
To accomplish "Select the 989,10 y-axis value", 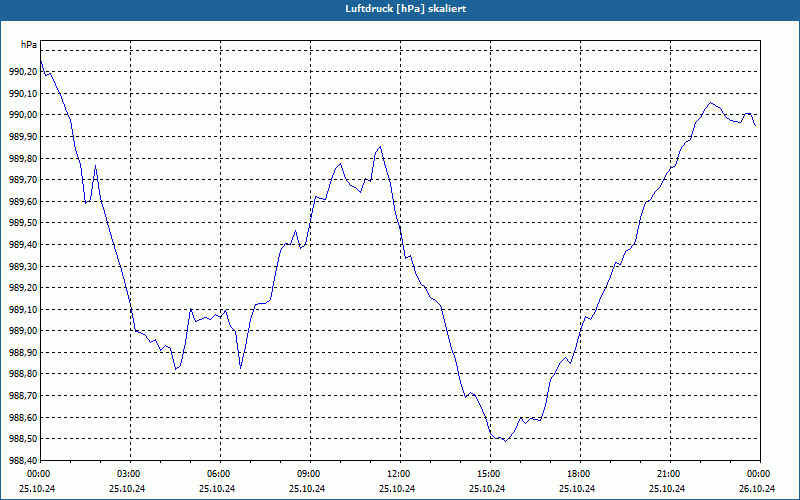I will [x=23, y=309].
